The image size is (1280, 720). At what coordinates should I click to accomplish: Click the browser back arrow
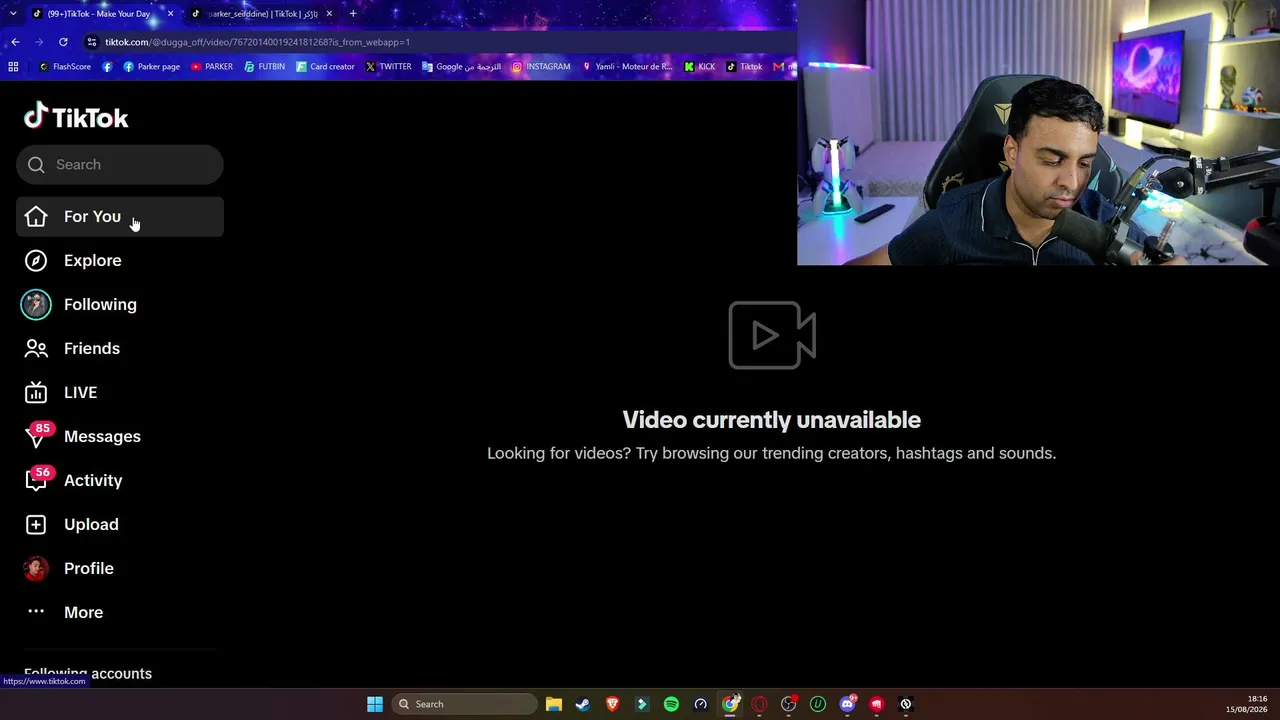tap(15, 42)
